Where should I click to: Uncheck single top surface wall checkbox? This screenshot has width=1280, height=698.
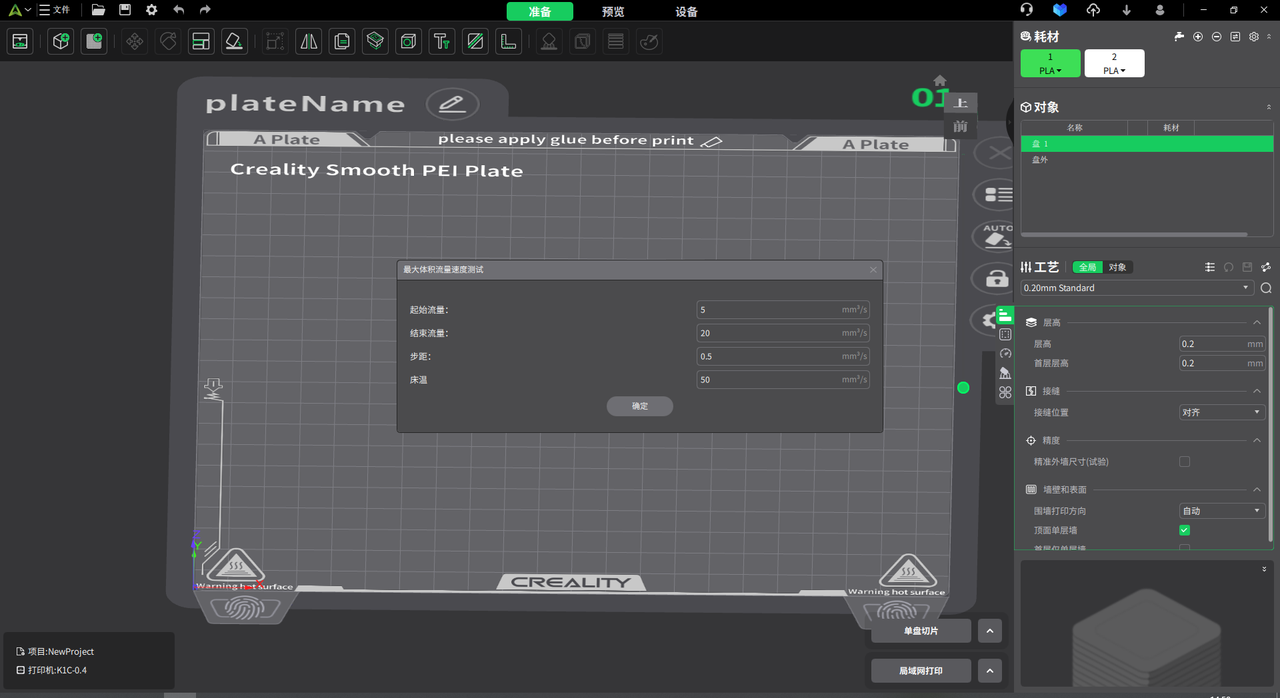1184,530
